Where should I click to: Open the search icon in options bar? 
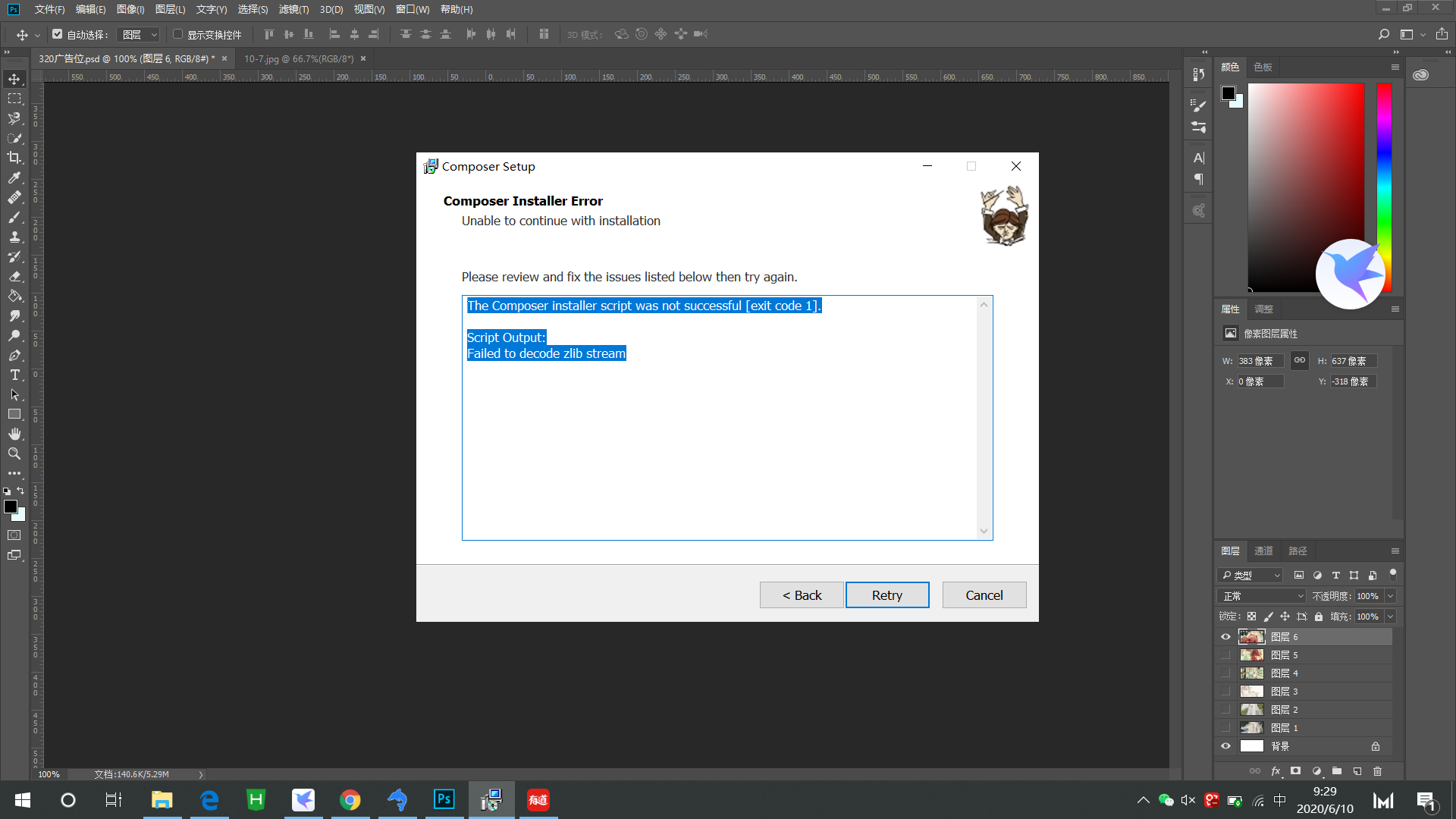1384,34
